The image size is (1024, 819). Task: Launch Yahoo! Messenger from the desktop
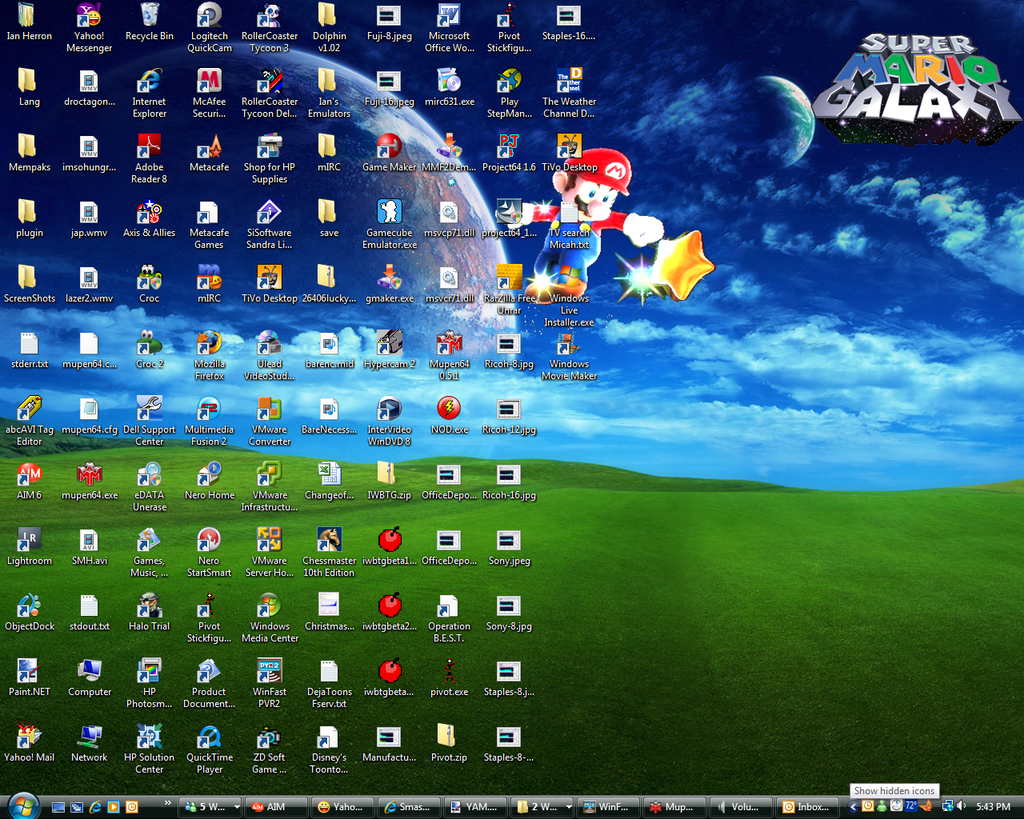click(x=89, y=28)
